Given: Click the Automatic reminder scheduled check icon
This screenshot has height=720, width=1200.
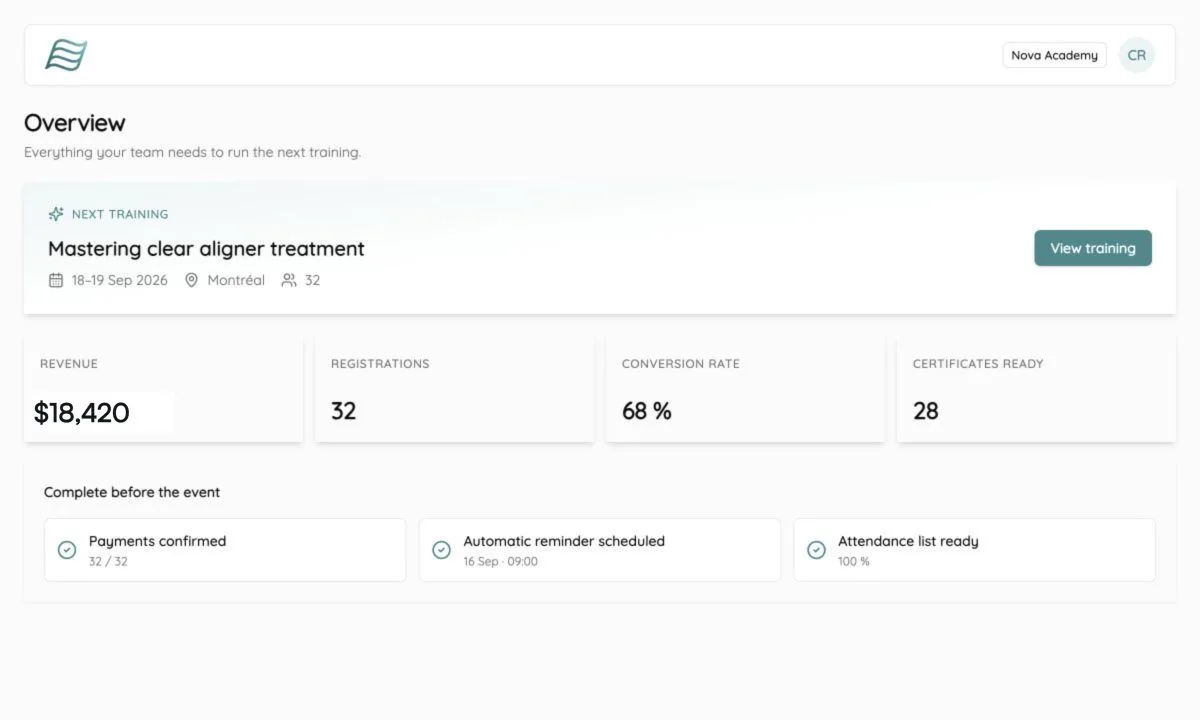Looking at the screenshot, I should point(441,550).
